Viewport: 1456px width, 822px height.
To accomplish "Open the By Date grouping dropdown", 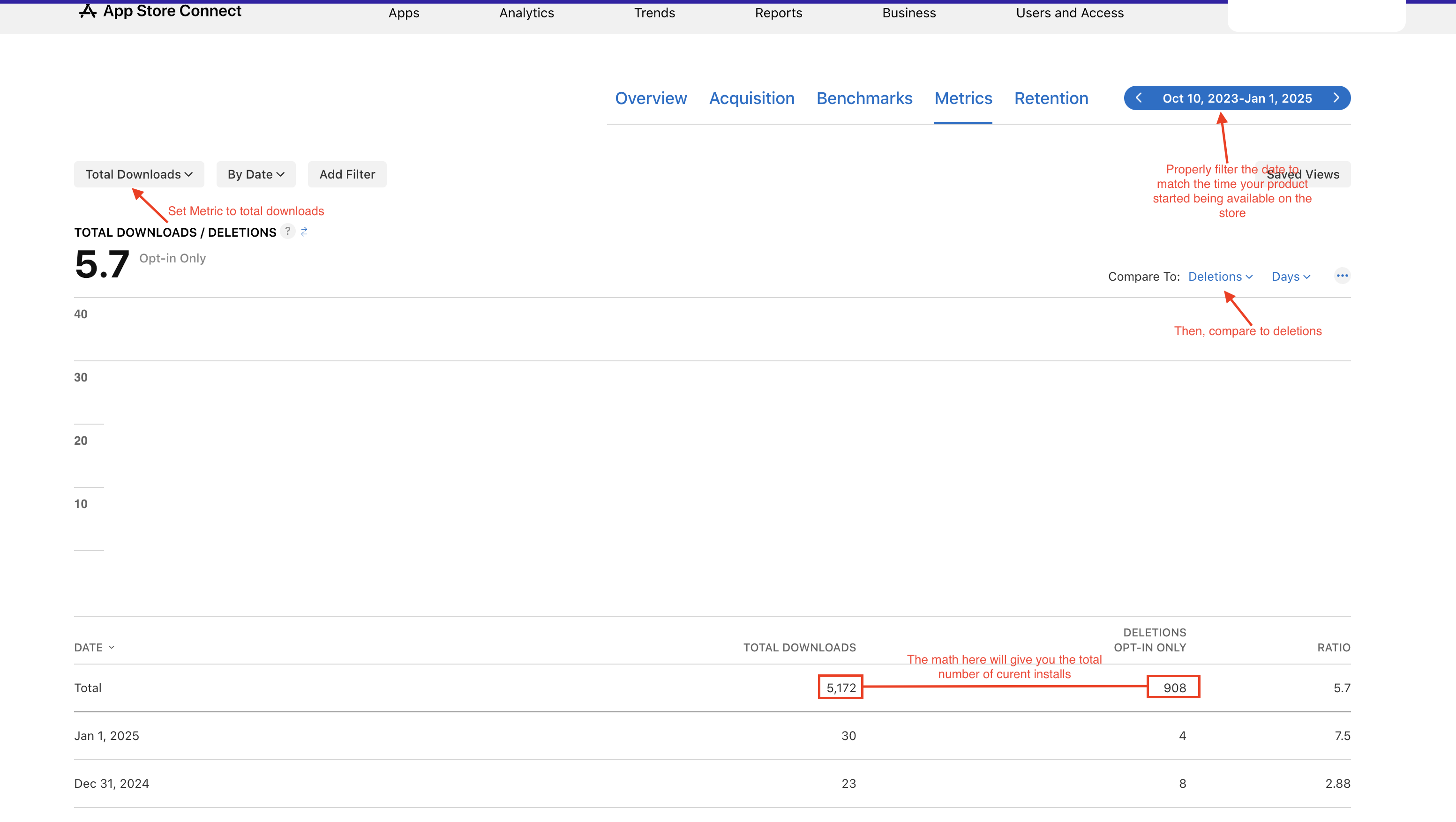I will tap(255, 174).
